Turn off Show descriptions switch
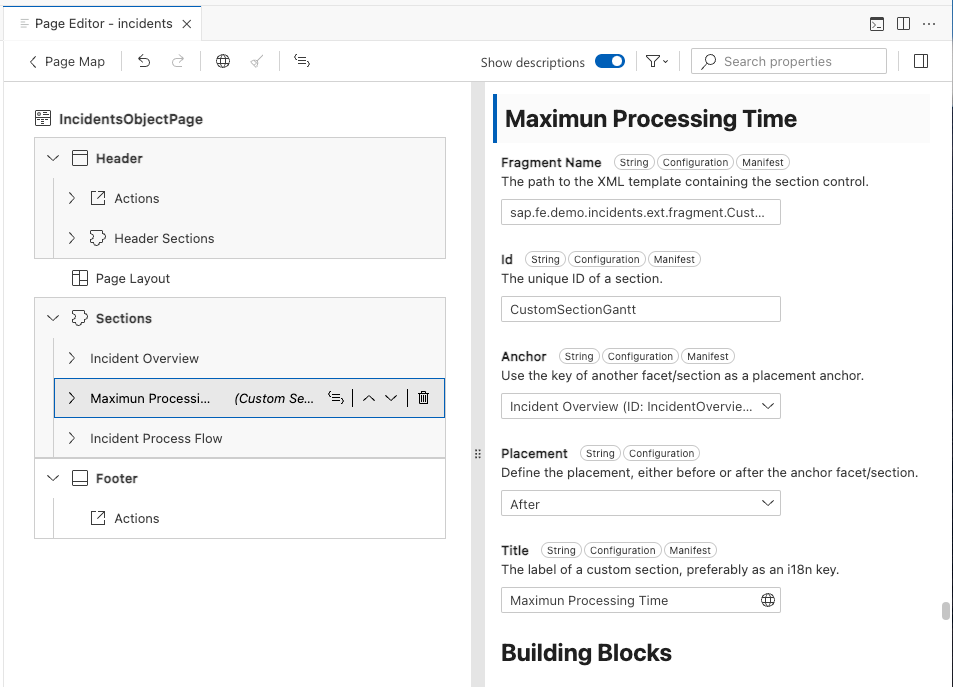The image size is (953, 687). (x=610, y=62)
